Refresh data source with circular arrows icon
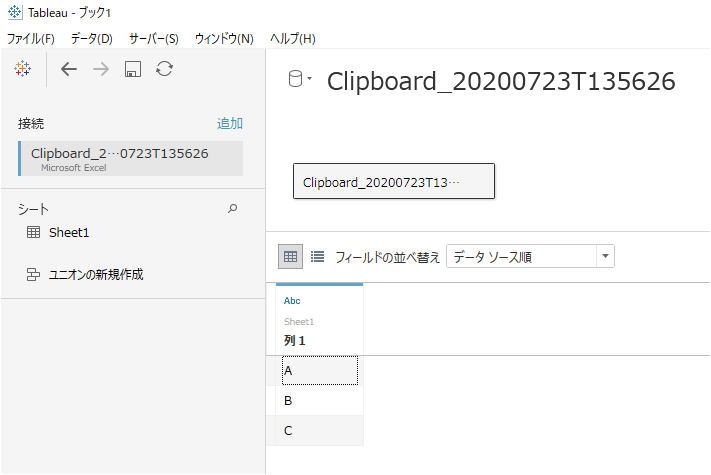711x475 pixels. click(x=164, y=69)
